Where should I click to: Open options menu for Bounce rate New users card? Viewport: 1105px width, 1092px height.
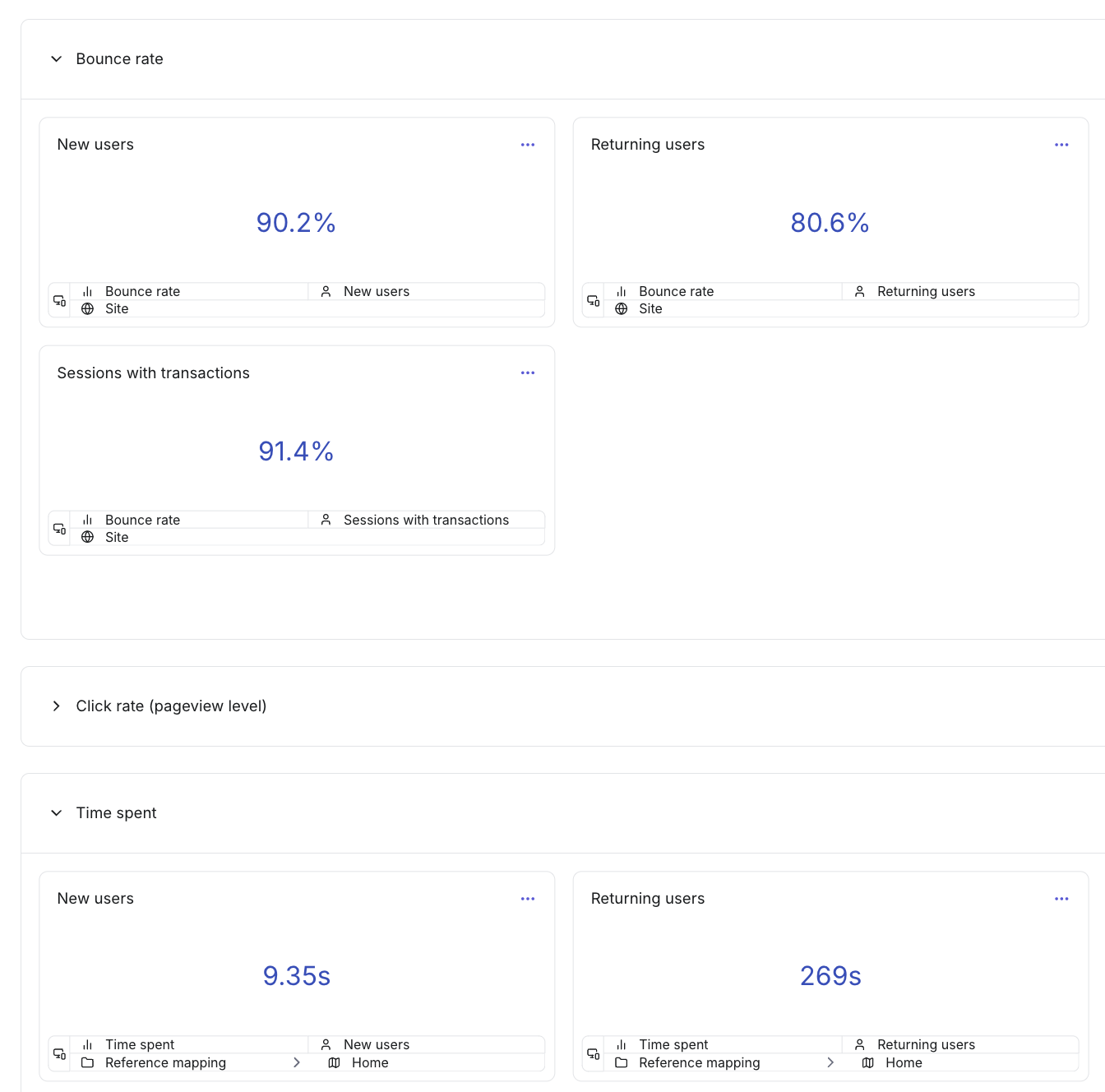click(x=528, y=145)
